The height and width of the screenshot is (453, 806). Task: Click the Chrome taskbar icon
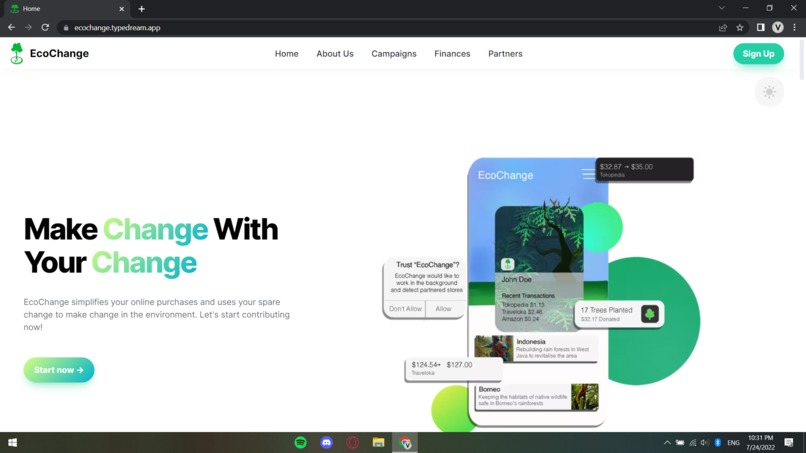(x=405, y=442)
